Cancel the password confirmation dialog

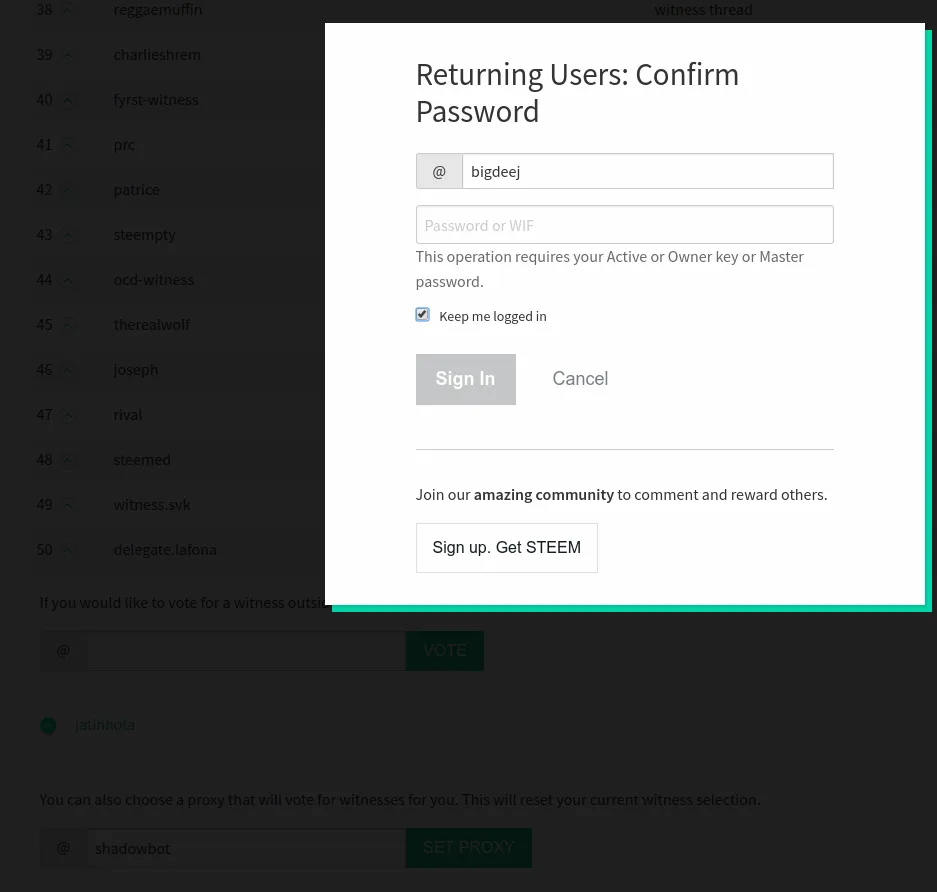[x=580, y=378]
